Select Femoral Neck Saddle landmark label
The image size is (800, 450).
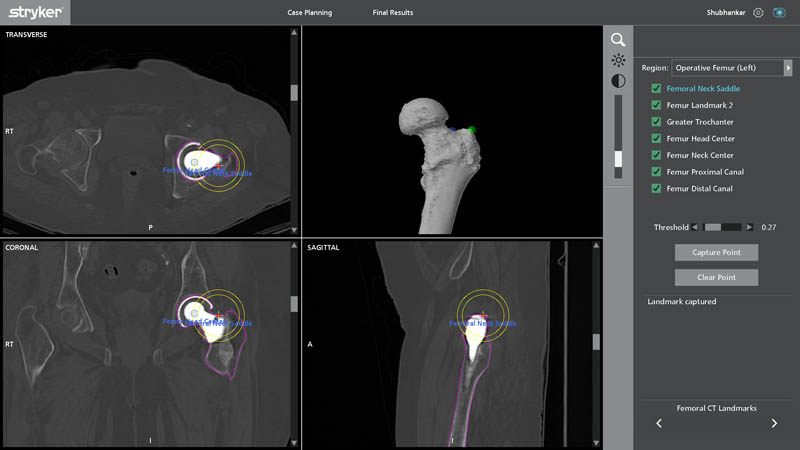[x=703, y=88]
